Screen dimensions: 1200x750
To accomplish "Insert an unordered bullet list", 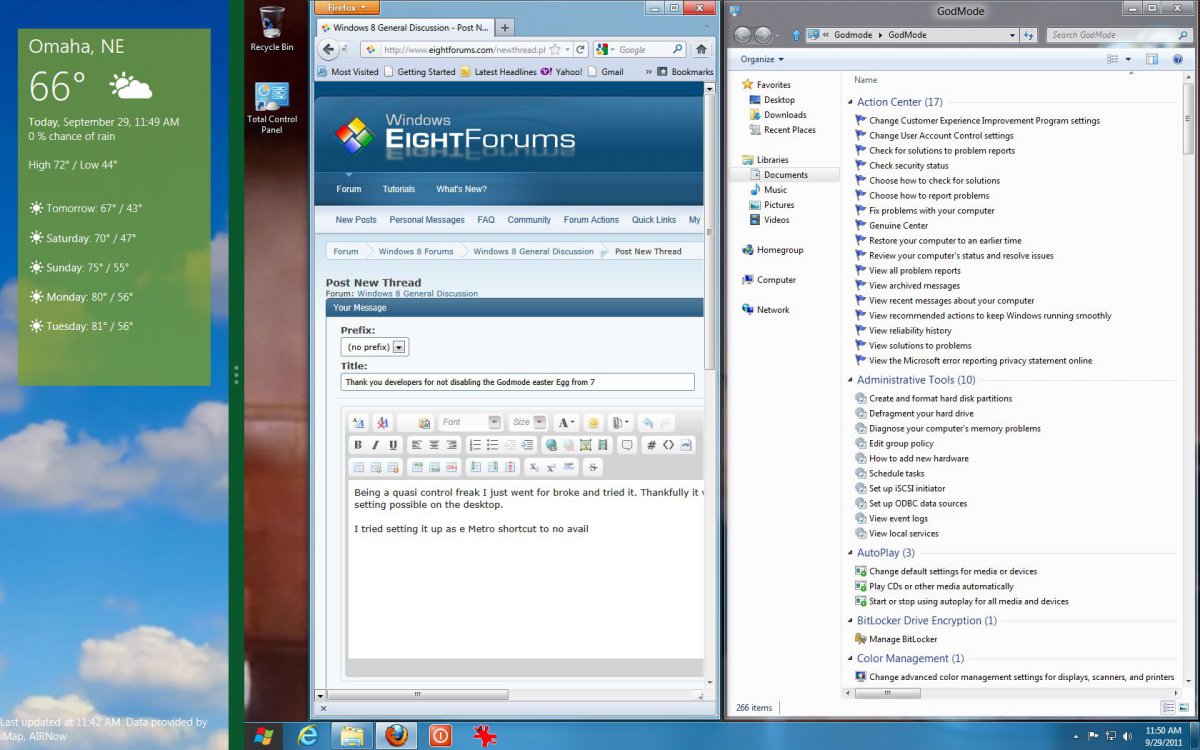I will (492, 445).
